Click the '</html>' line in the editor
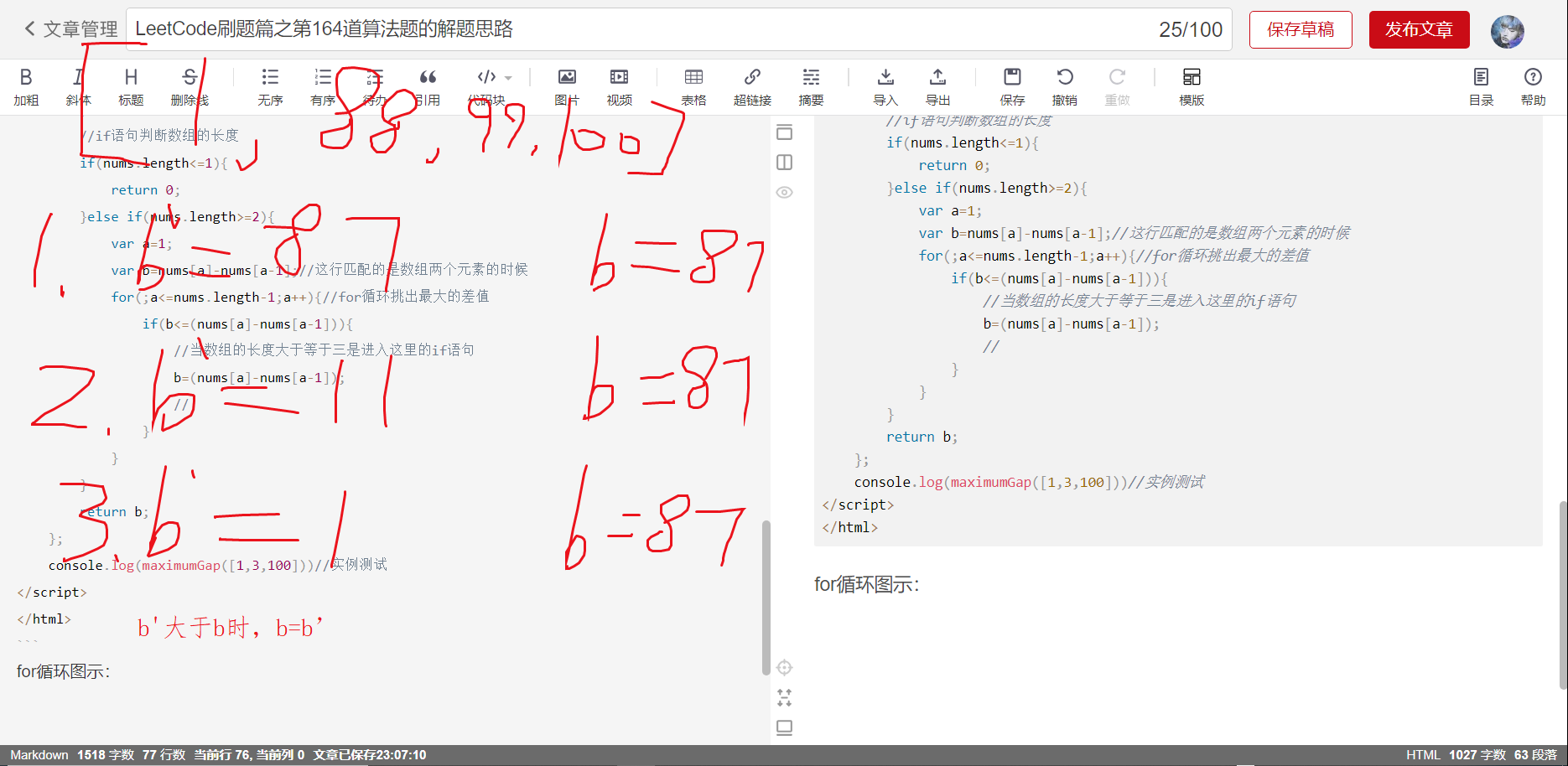Viewport: 1568px width, 766px height. tap(44, 618)
